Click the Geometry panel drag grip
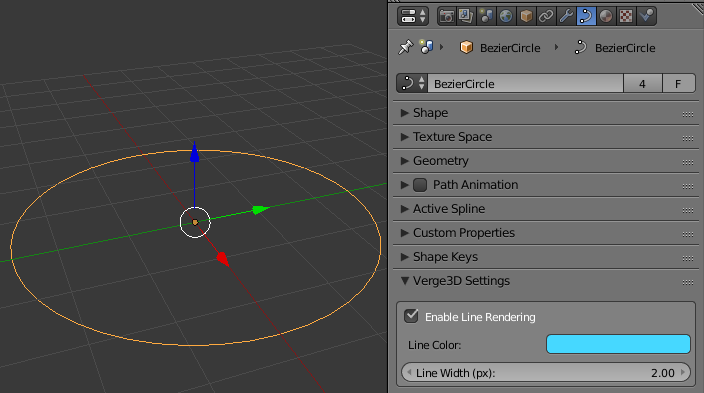This screenshot has width=704, height=393. [x=688, y=163]
